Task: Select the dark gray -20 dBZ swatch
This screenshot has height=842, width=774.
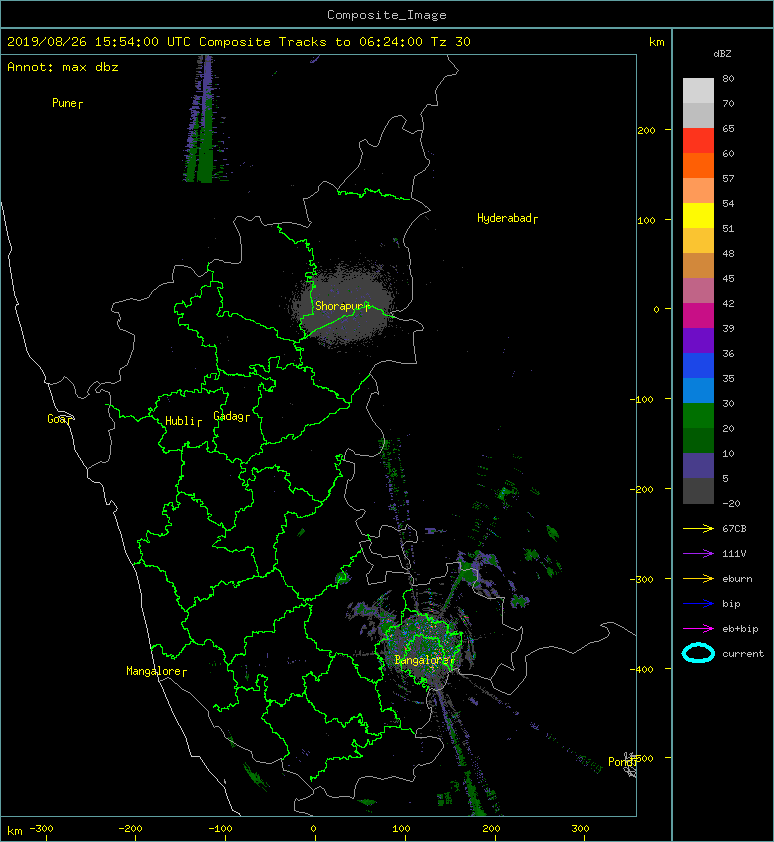Action: [x=698, y=491]
